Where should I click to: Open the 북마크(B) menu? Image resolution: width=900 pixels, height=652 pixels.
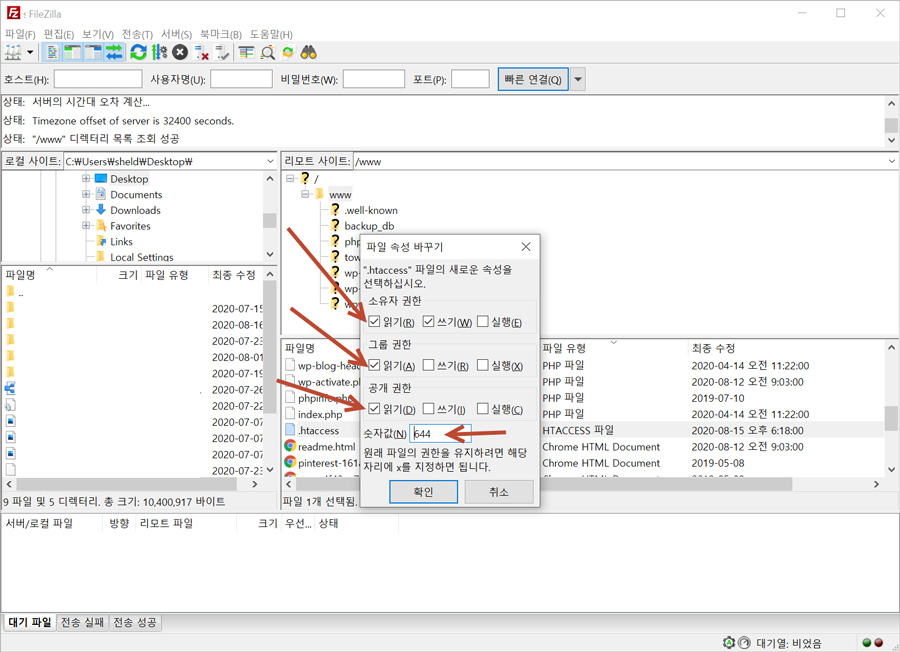pyautogui.click(x=220, y=34)
